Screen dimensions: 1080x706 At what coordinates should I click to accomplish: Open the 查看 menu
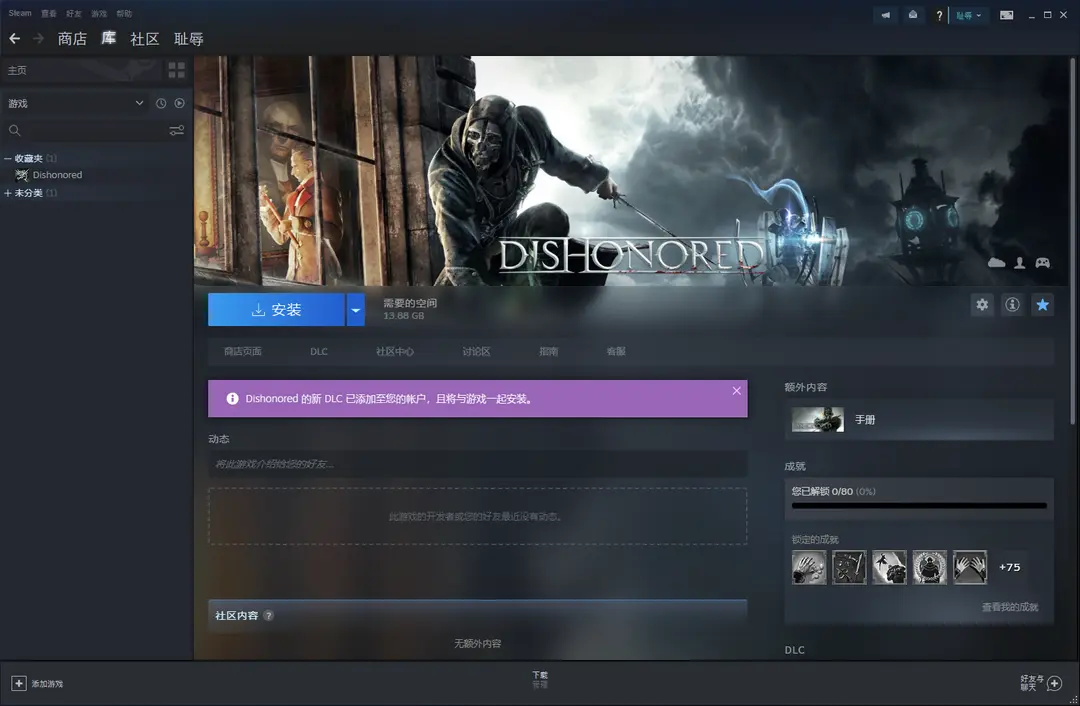48,14
